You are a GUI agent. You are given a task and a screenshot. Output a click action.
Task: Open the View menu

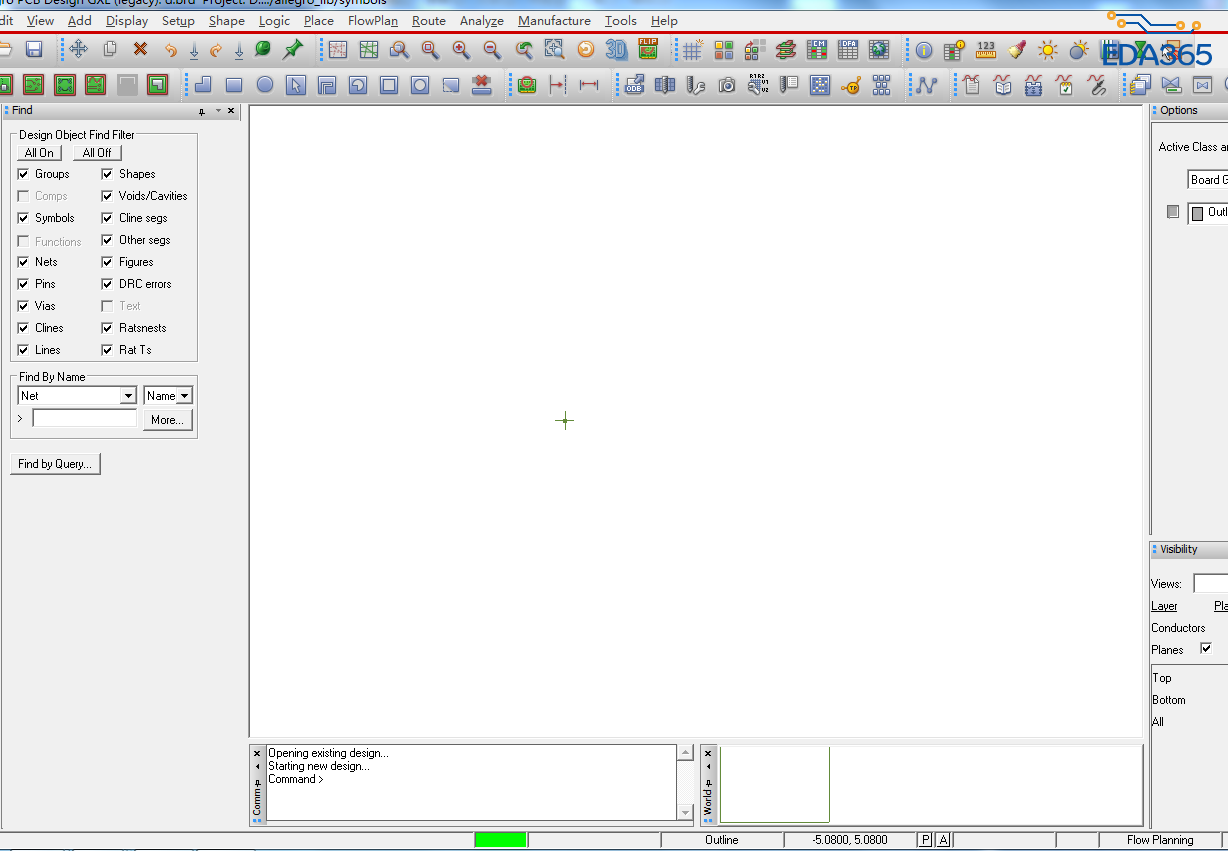click(x=41, y=20)
